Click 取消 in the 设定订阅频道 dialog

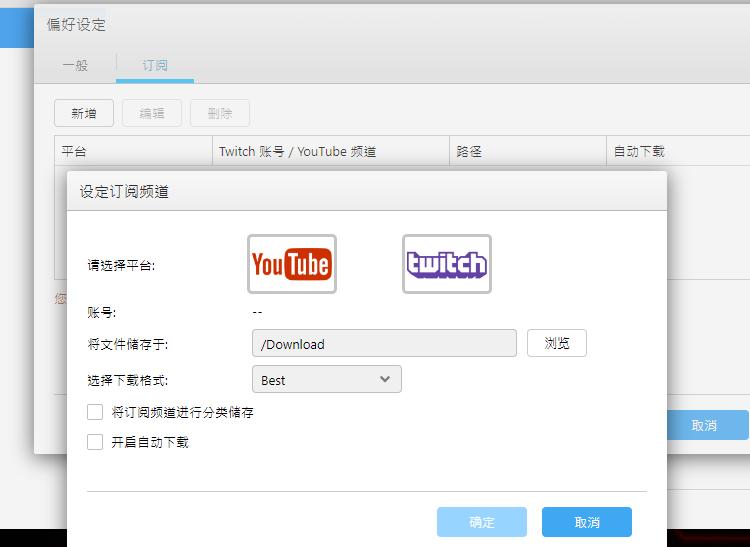tap(587, 522)
